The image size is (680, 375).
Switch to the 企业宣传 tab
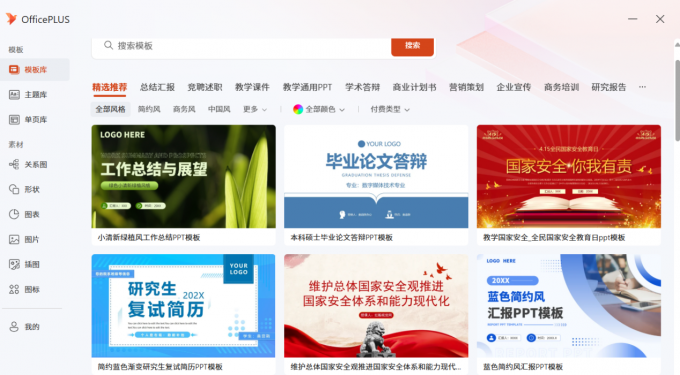tap(514, 87)
